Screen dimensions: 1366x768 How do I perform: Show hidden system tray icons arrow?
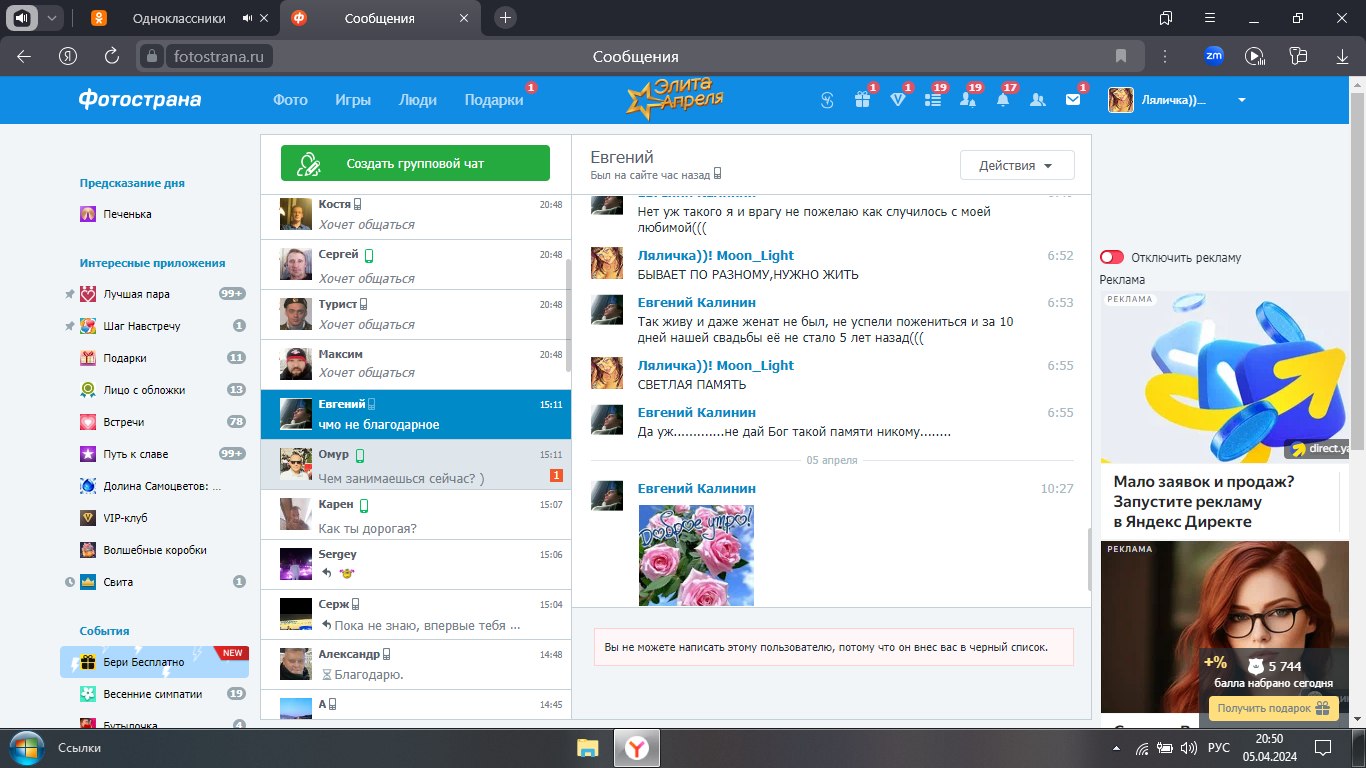(1117, 748)
